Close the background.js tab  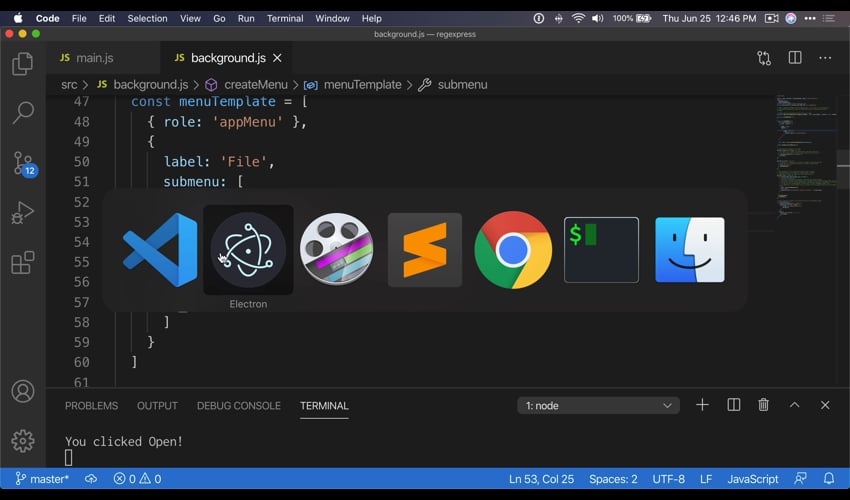click(277, 58)
